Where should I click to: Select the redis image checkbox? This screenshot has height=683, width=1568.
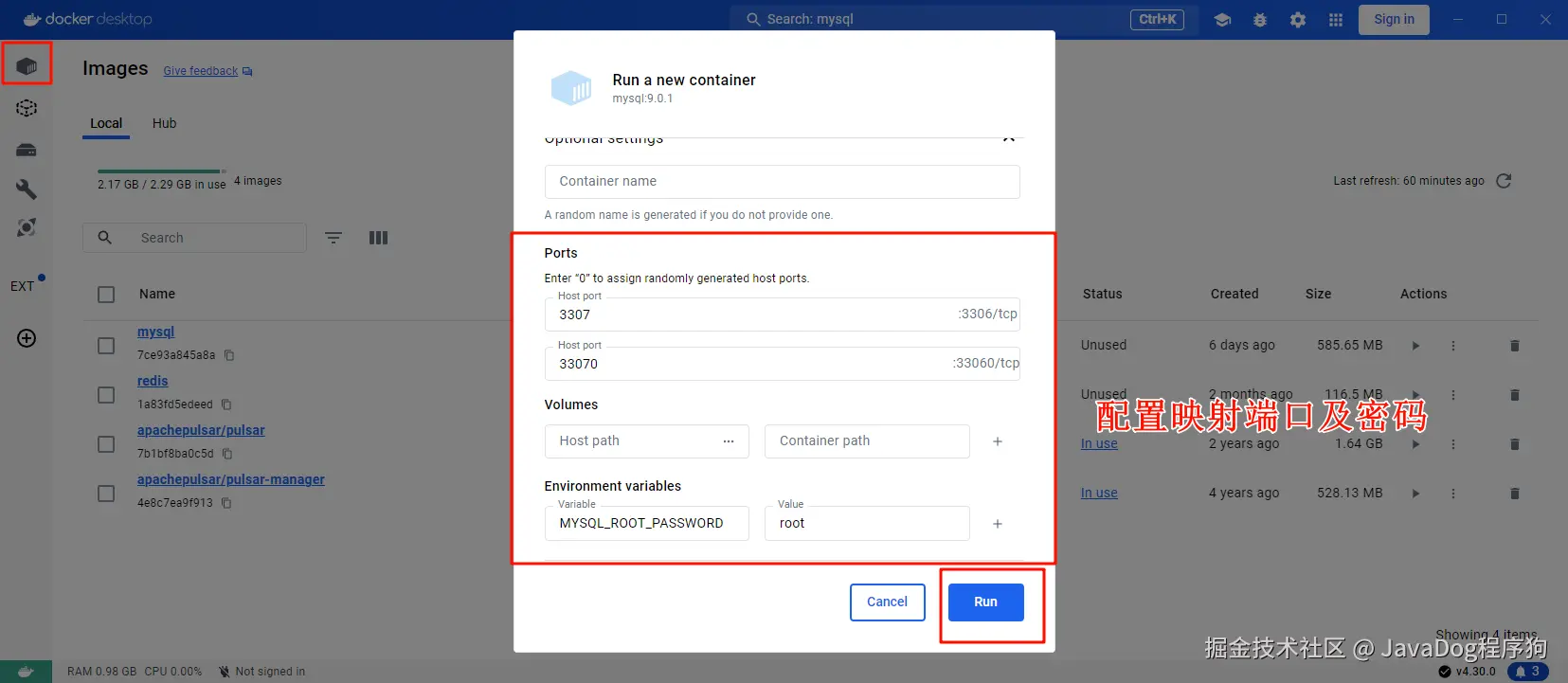(x=106, y=395)
